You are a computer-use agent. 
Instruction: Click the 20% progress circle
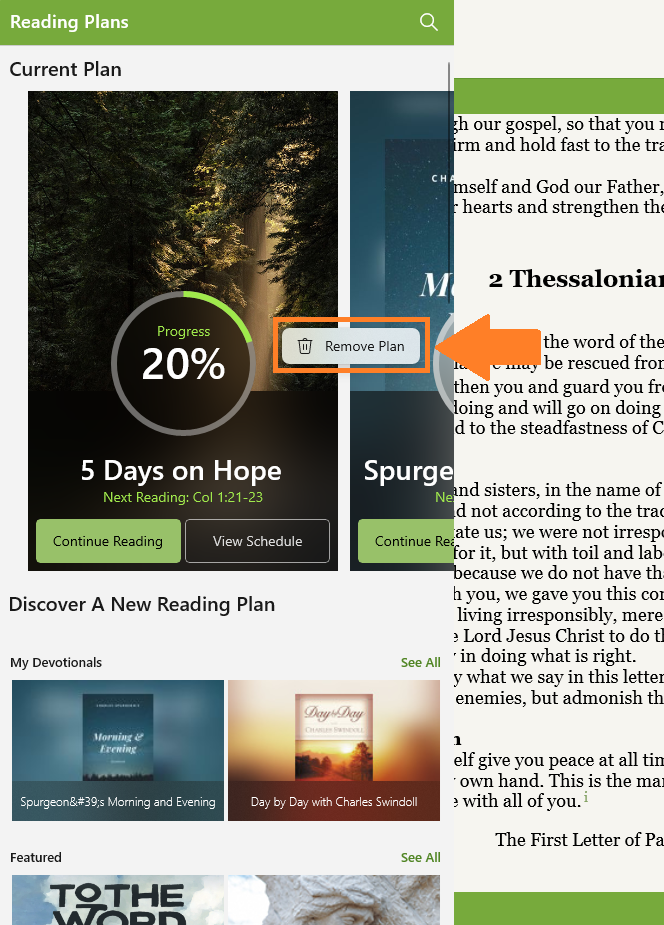tap(183, 363)
